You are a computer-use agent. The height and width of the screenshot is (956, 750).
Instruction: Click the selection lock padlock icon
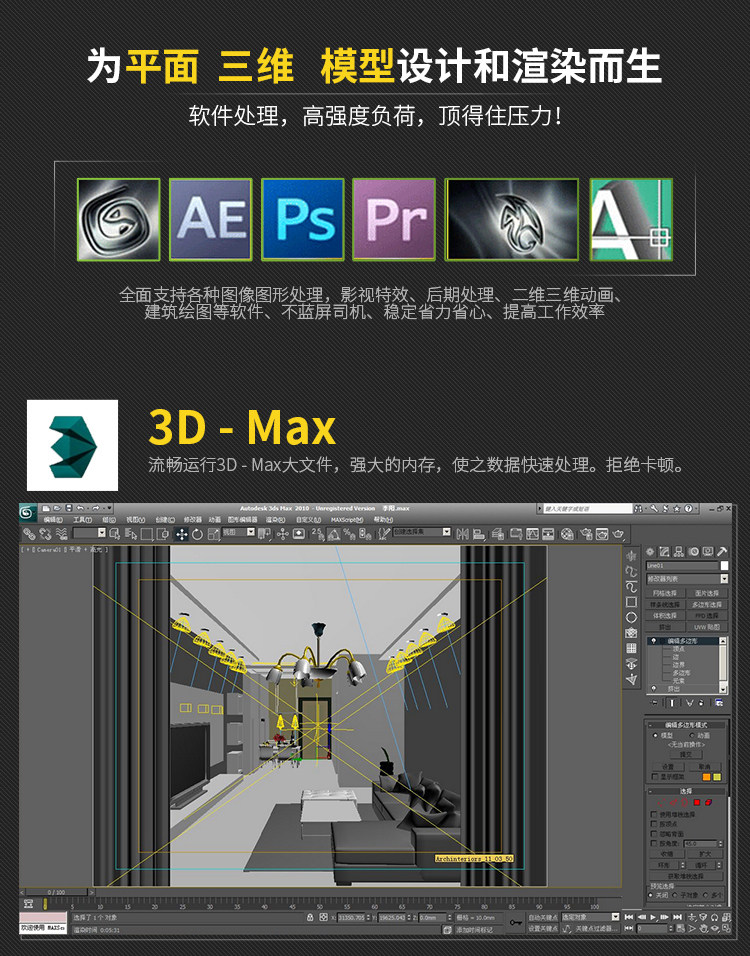(310, 917)
